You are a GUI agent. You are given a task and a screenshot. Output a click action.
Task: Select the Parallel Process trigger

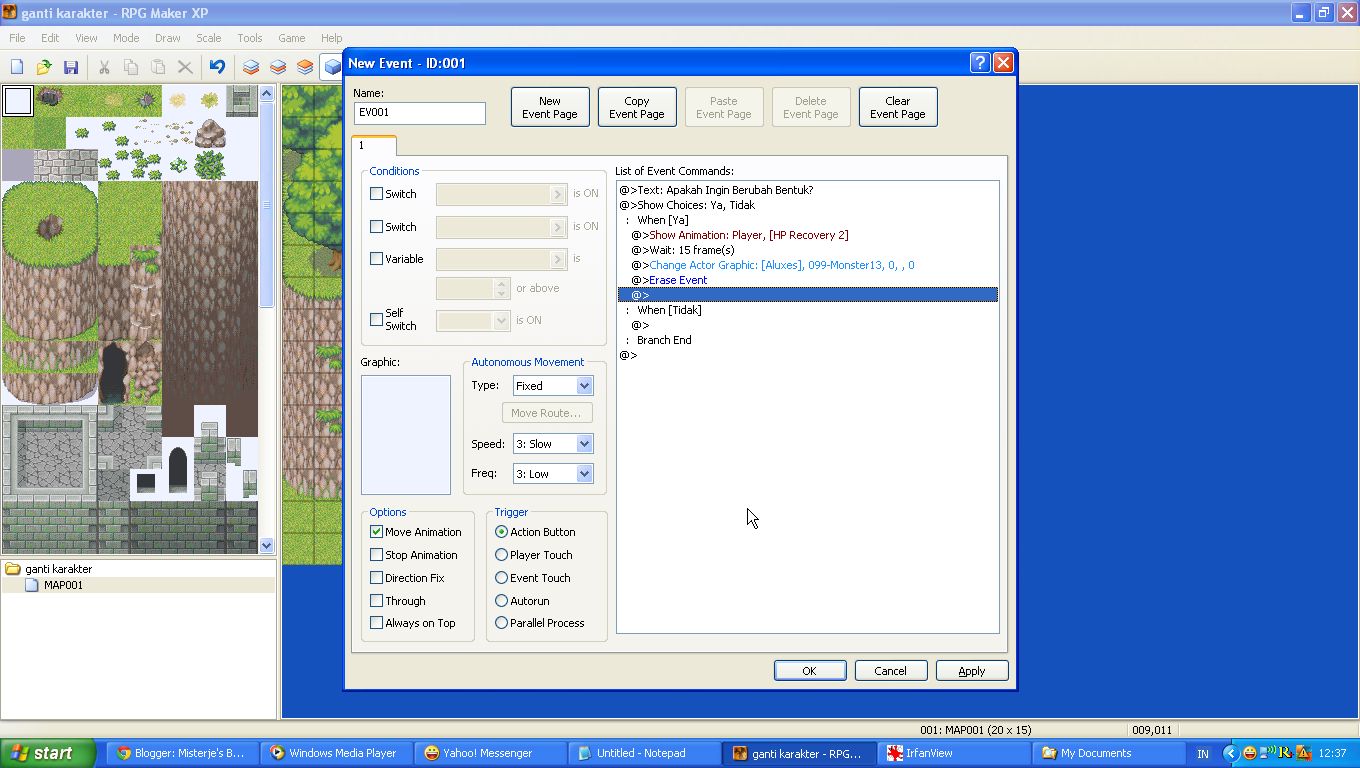click(501, 622)
